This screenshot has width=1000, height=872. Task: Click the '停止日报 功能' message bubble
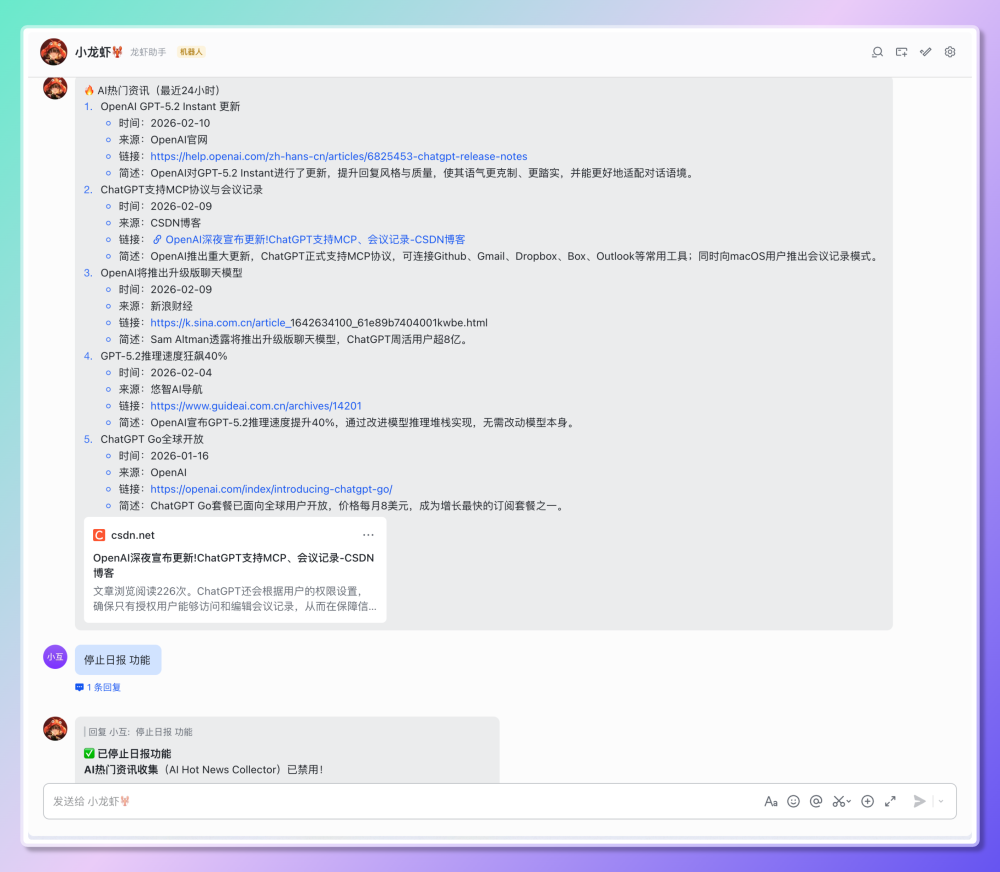tap(117, 659)
